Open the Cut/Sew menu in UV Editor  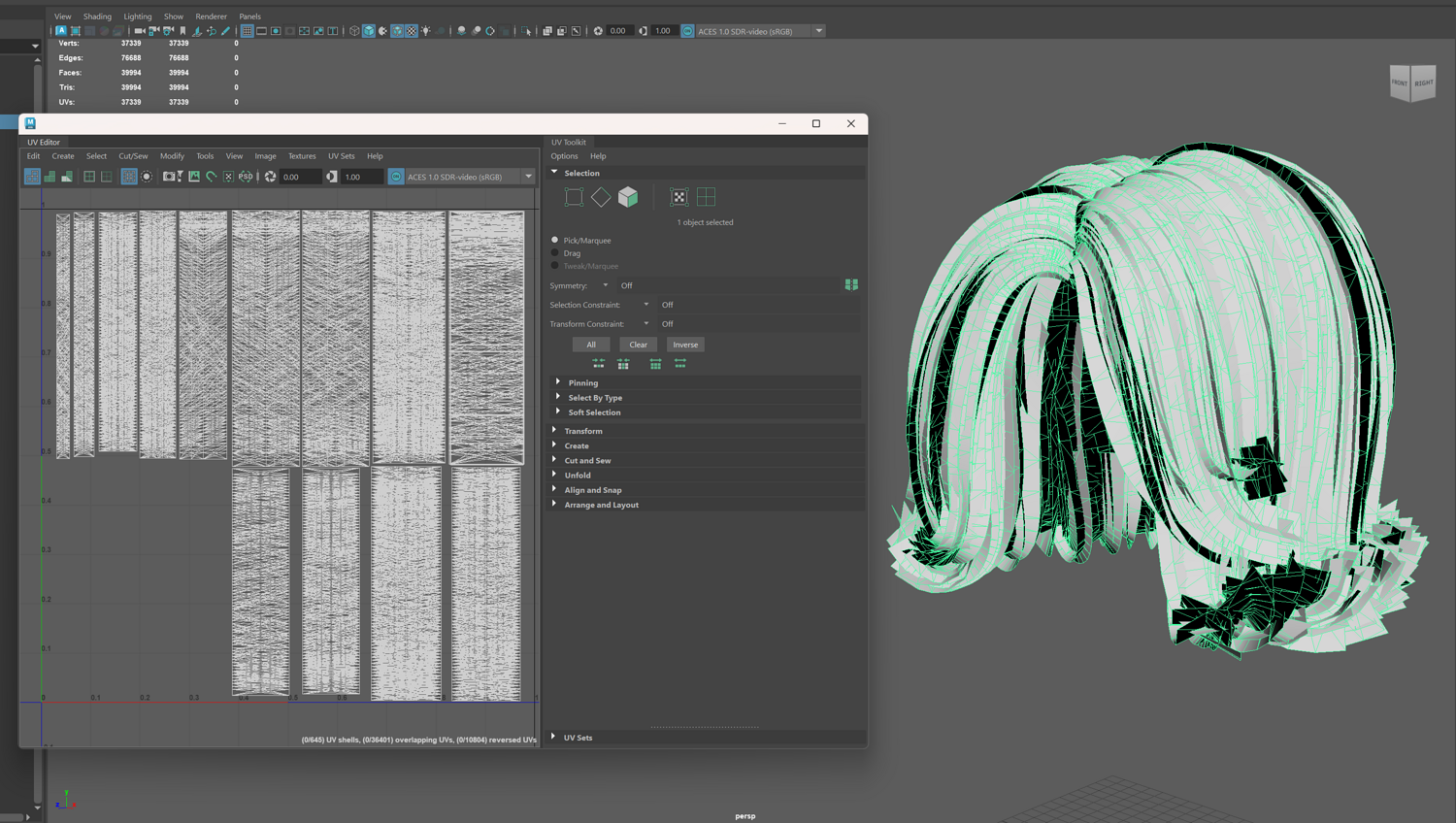pyautogui.click(x=133, y=156)
